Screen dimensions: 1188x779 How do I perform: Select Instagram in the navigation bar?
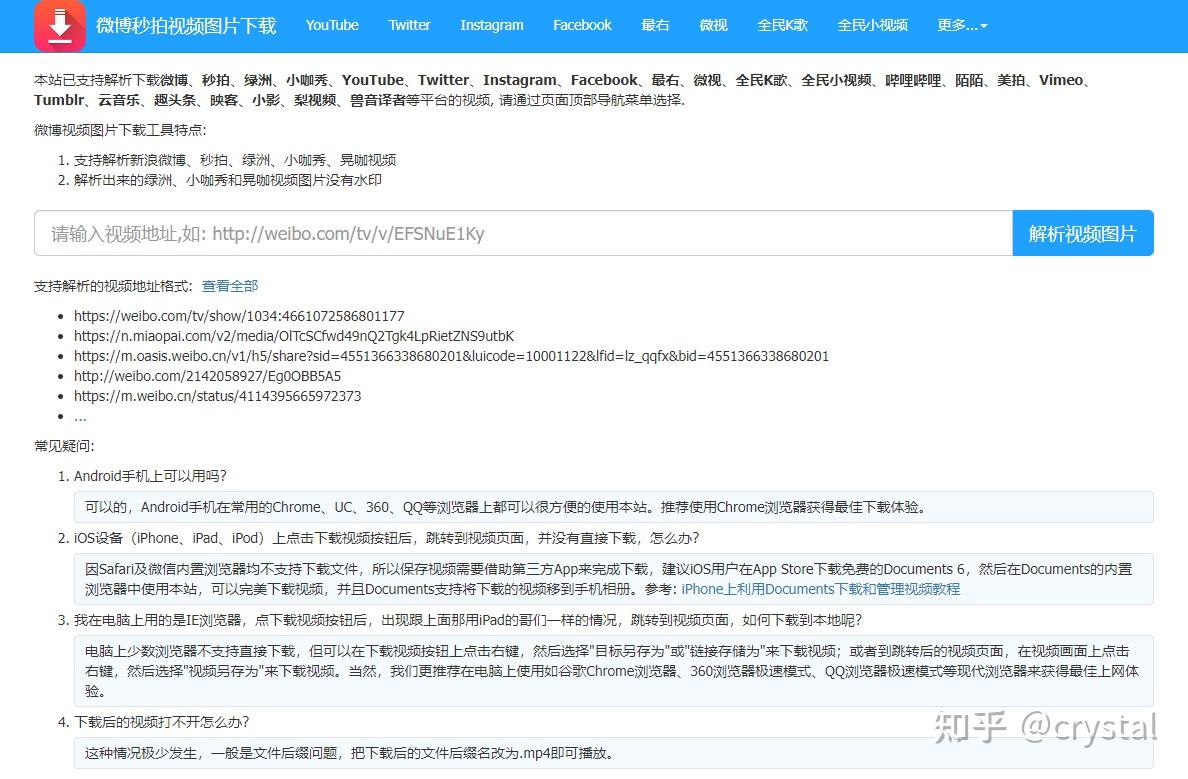click(491, 25)
